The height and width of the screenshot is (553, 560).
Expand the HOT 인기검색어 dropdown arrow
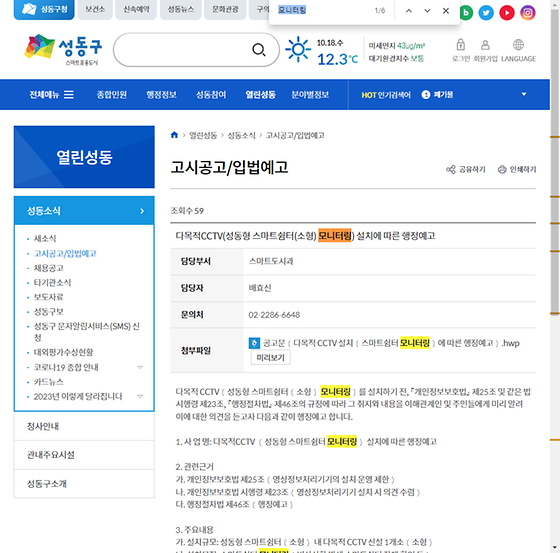tap(524, 94)
